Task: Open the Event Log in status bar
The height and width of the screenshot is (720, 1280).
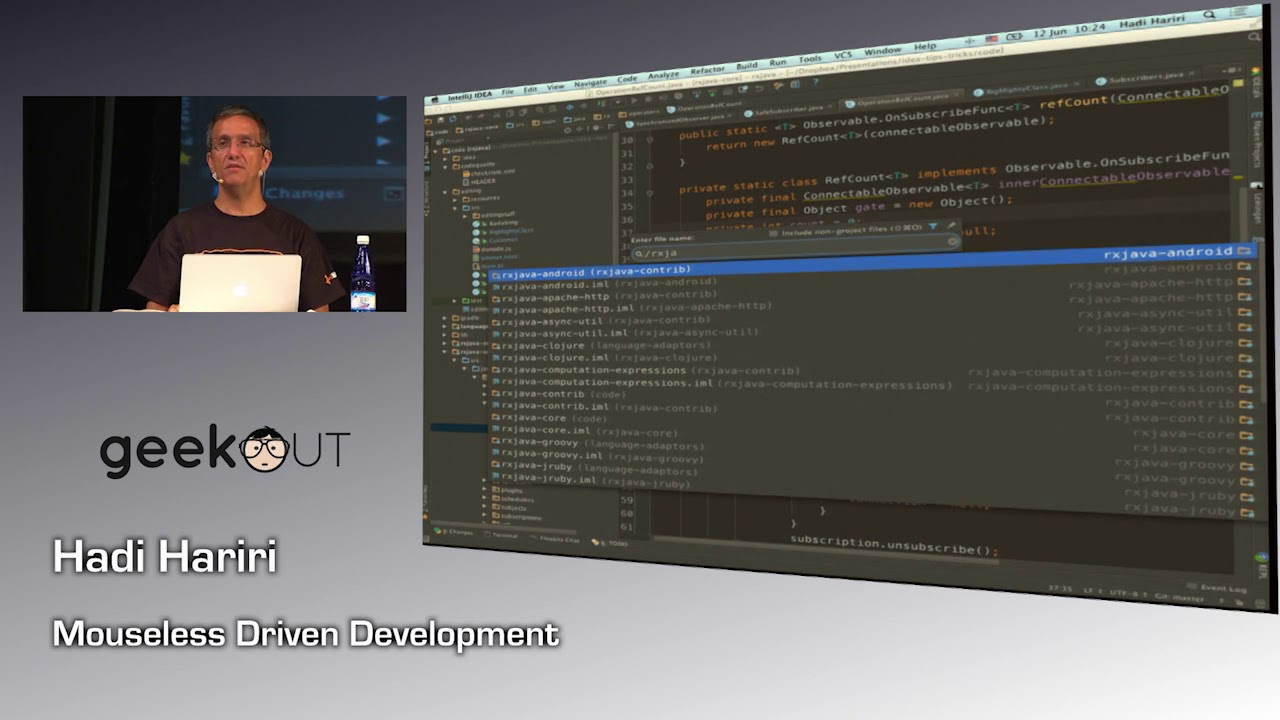Action: pos(1218,589)
